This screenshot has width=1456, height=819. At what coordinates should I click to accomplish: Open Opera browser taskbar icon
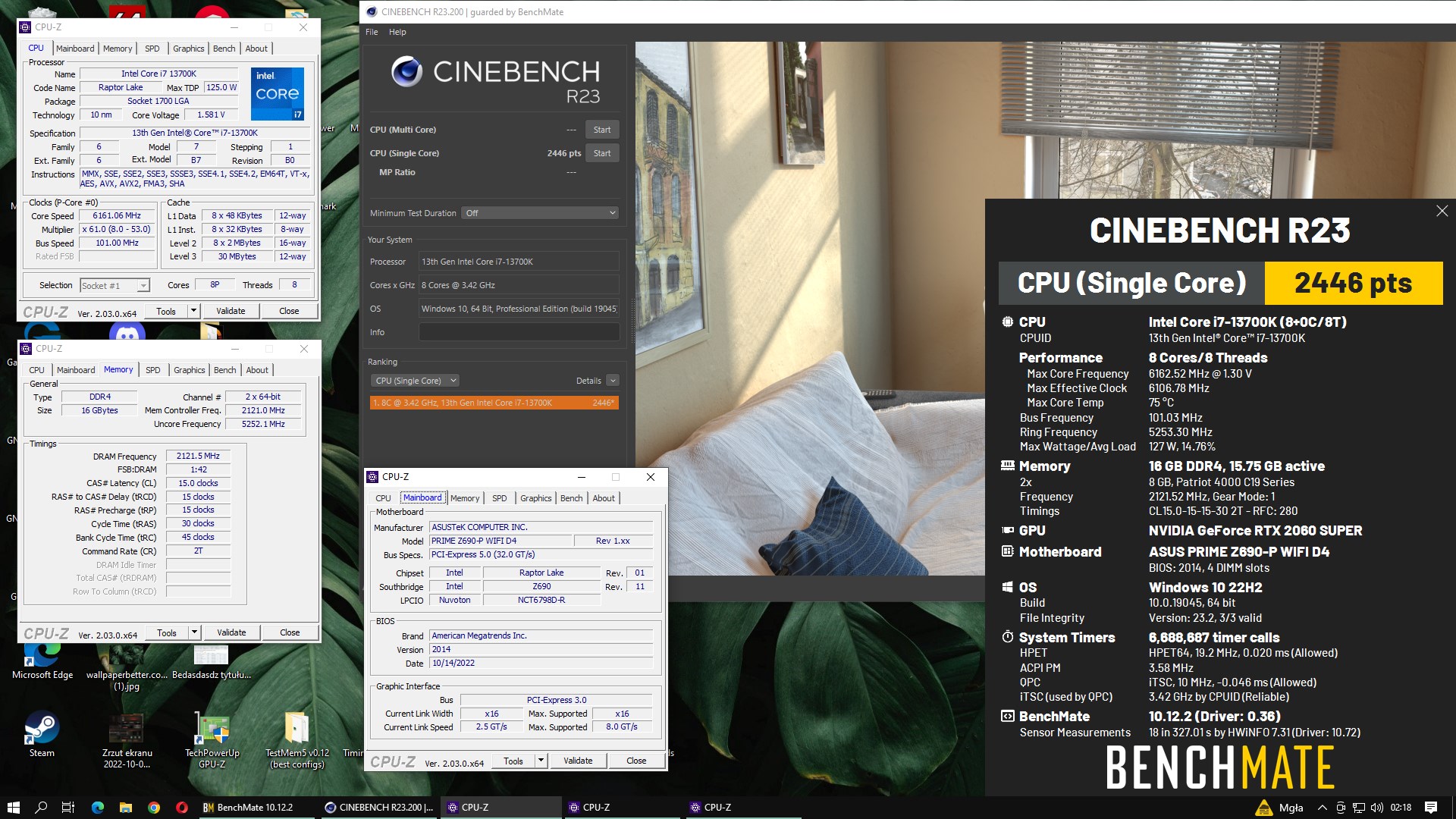(182, 808)
